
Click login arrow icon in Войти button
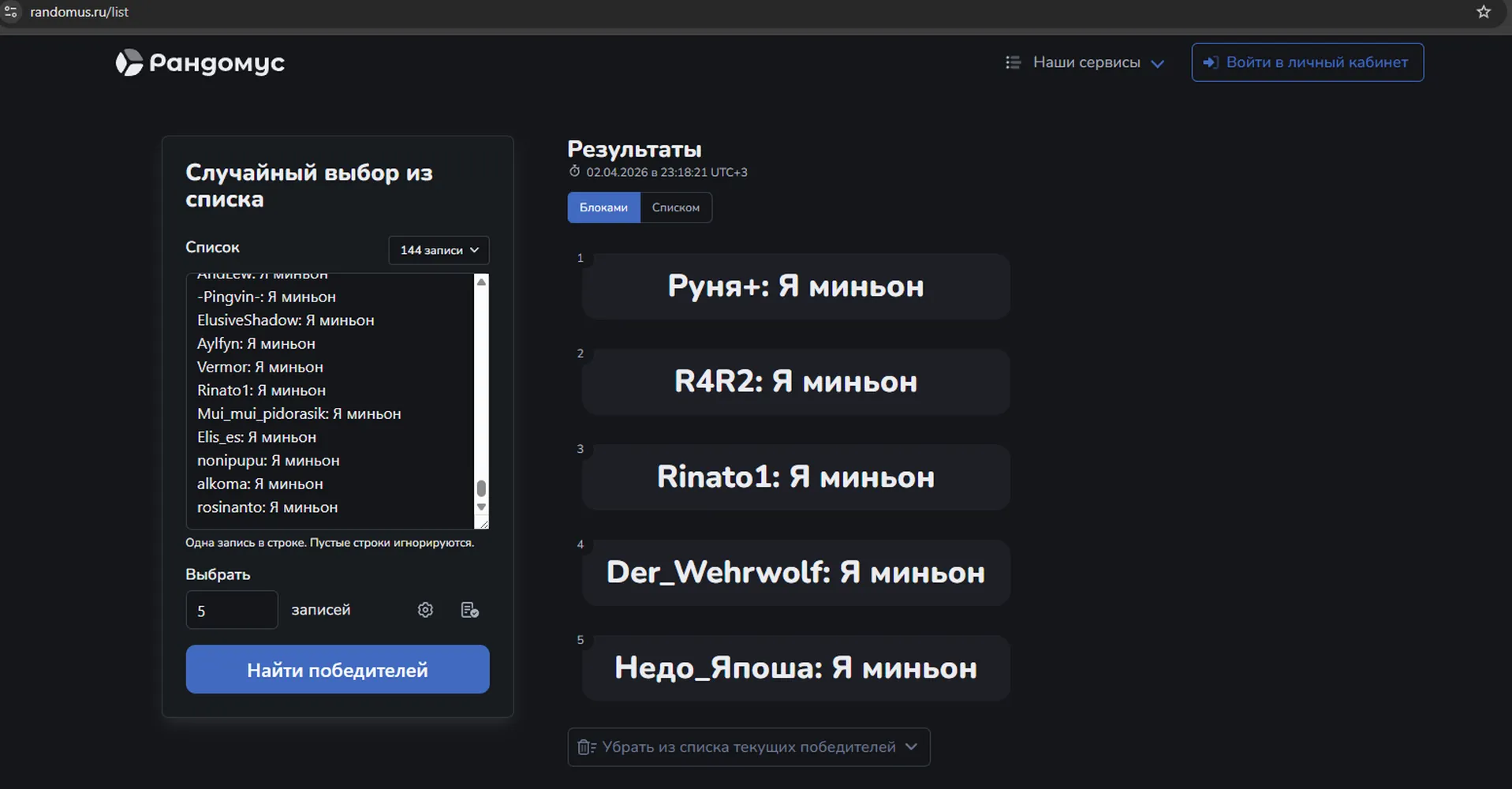click(x=1211, y=62)
